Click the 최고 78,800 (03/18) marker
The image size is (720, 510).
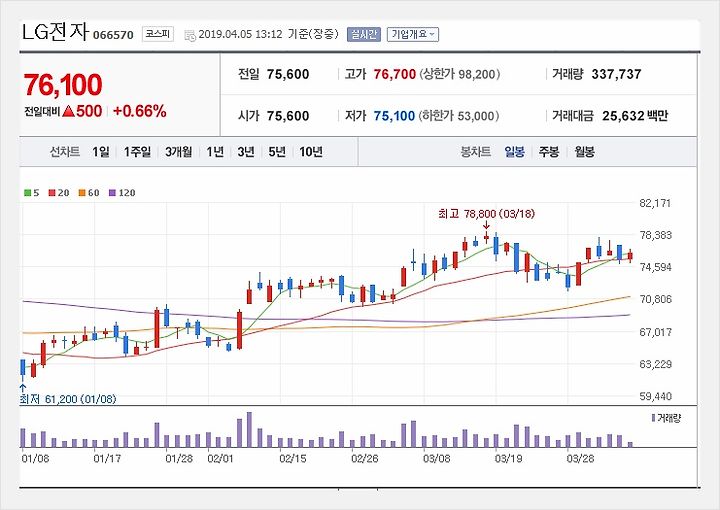click(x=487, y=214)
